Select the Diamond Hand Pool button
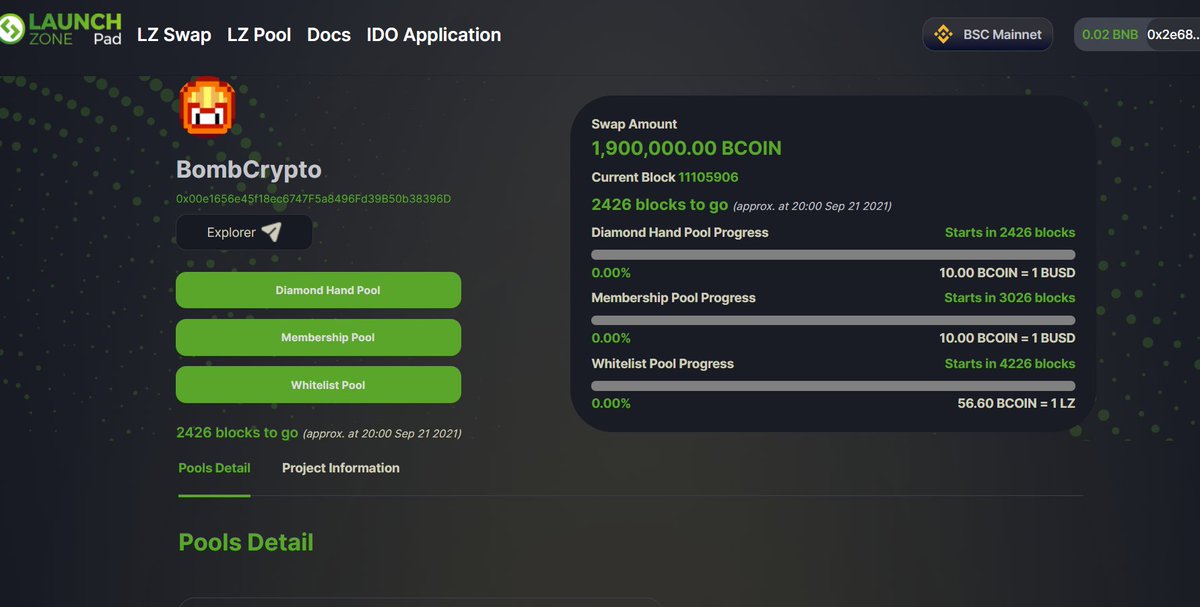Image resolution: width=1200 pixels, height=607 pixels. 318,290
